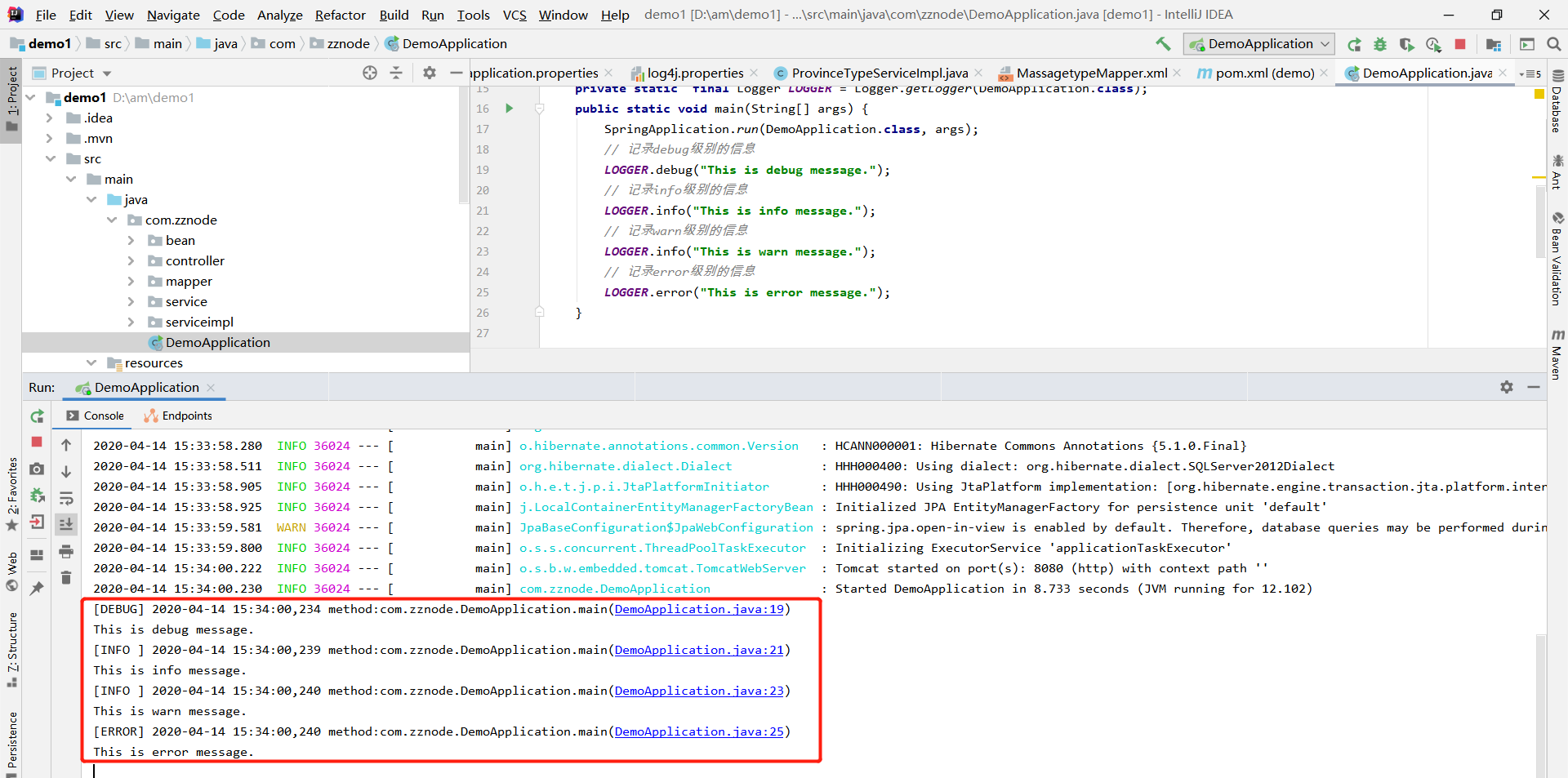This screenshot has width=1568, height=778.
Task: Toggle the Bean Validation tool window
Action: point(1557,260)
